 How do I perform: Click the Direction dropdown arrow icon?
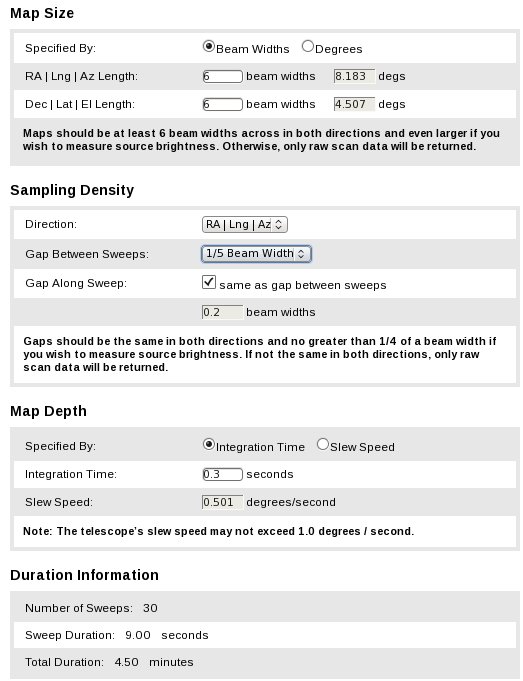[x=279, y=225]
